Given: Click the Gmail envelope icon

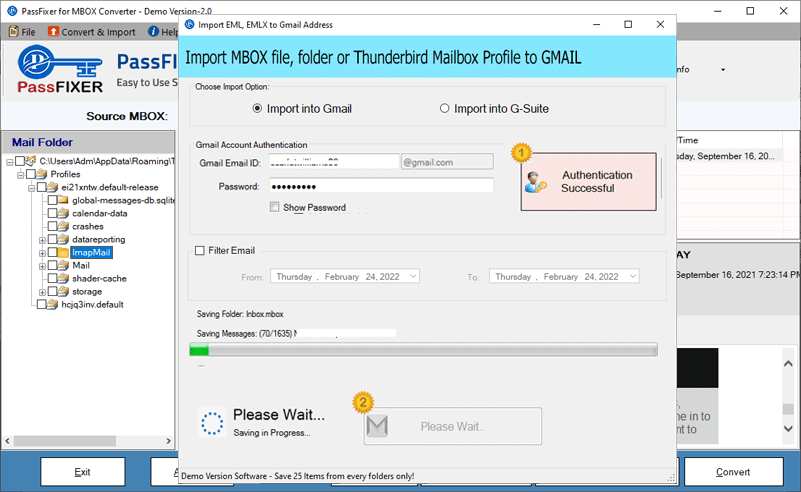Looking at the screenshot, I should pyautogui.click(x=378, y=426).
